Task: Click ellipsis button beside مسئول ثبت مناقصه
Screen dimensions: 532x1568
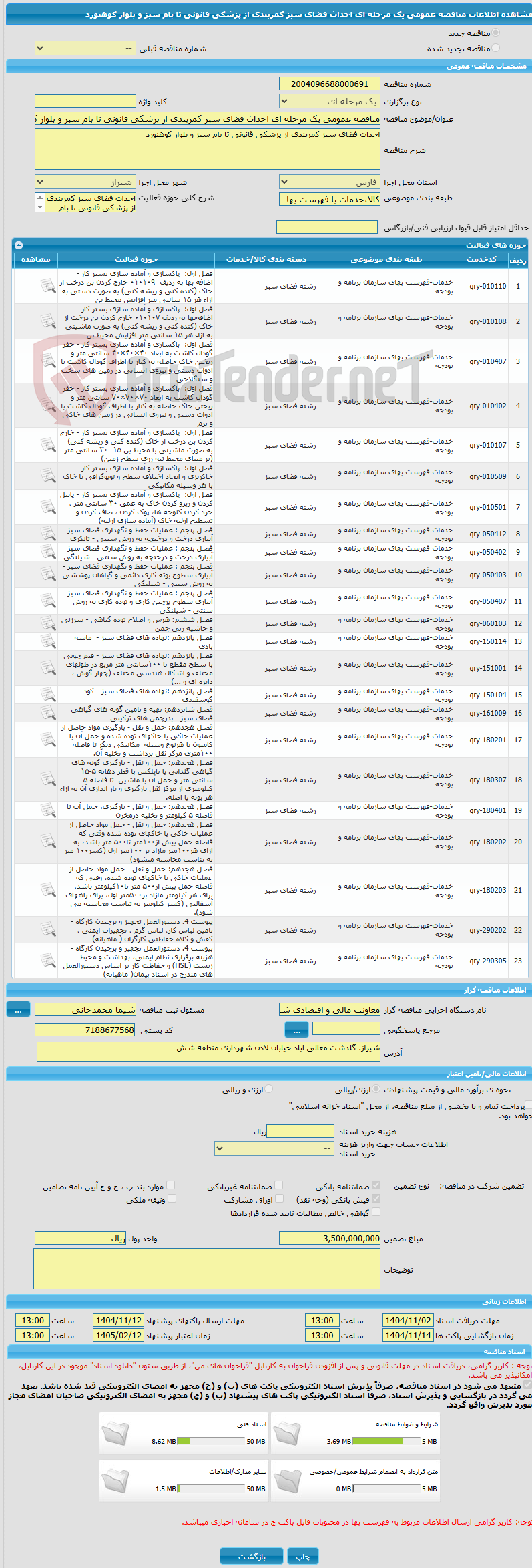Action: click(x=18, y=1010)
